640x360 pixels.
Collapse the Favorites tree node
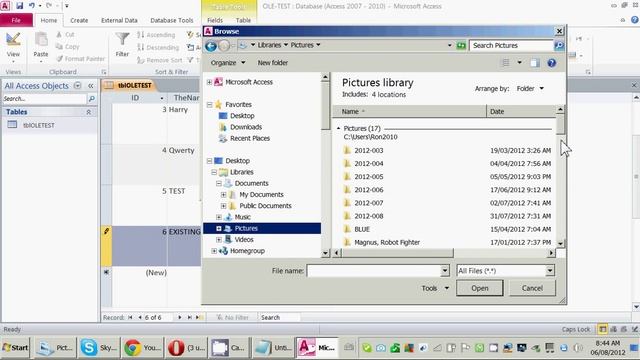click(209, 105)
